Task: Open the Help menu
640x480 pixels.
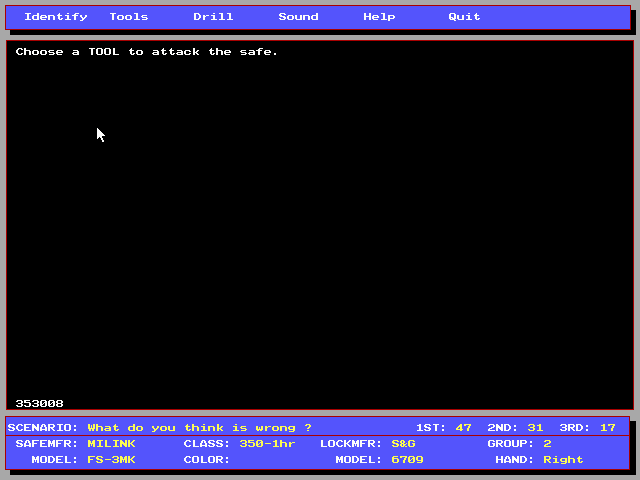Action: [379, 17]
